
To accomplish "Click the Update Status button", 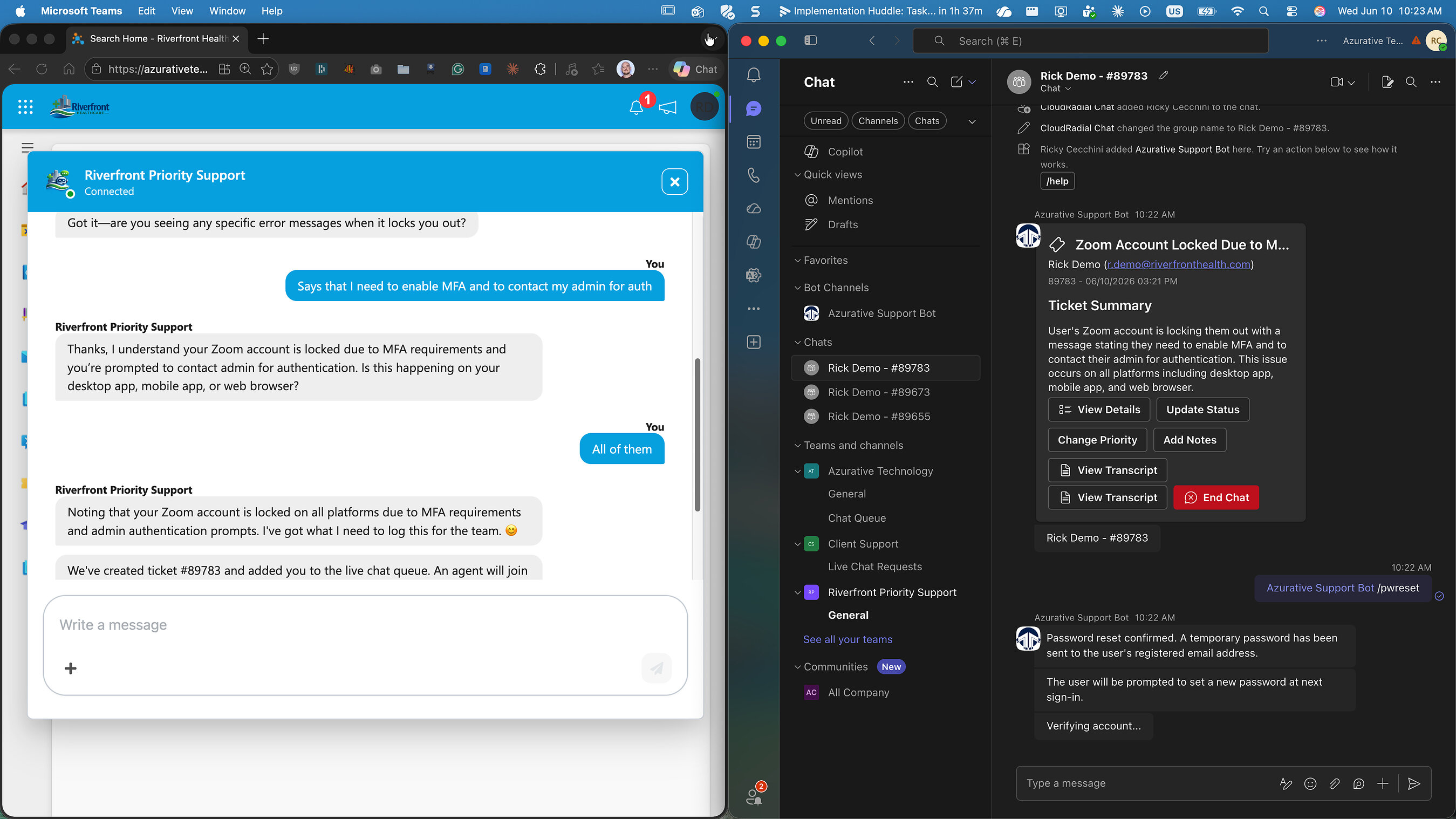I will point(1203,410).
